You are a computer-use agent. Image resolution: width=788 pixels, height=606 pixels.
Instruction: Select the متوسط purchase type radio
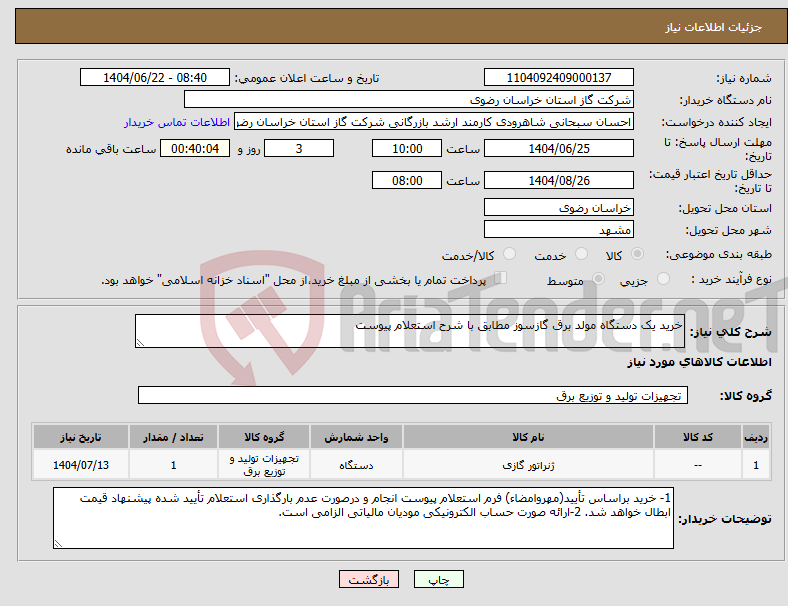coord(598,279)
